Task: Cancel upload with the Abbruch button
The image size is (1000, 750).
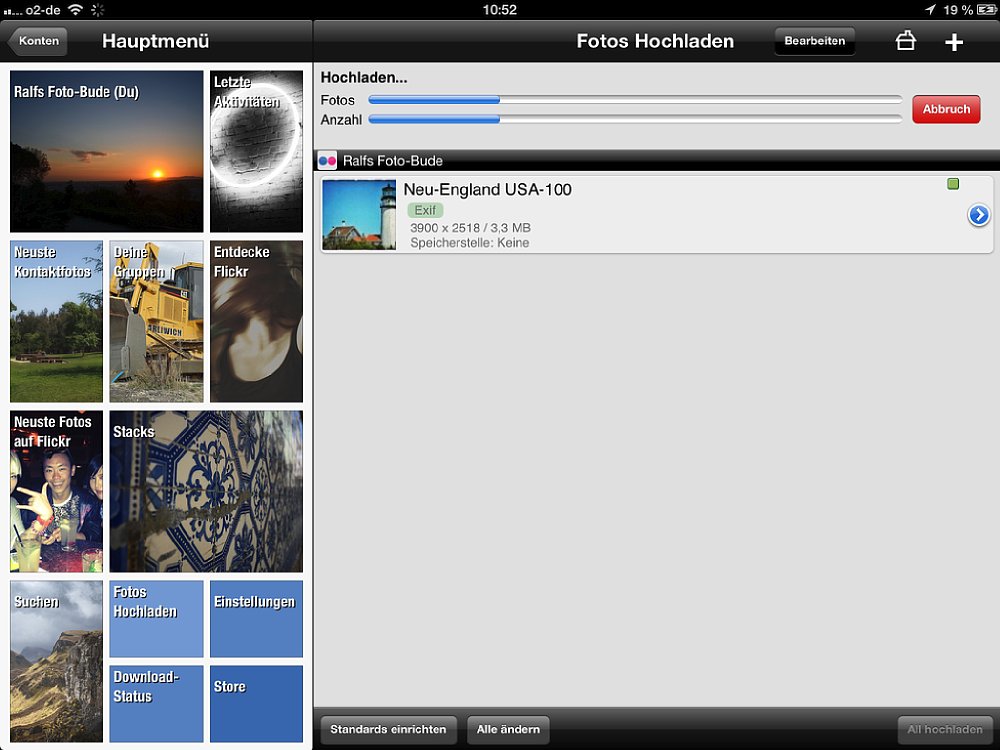Action: coord(946,109)
